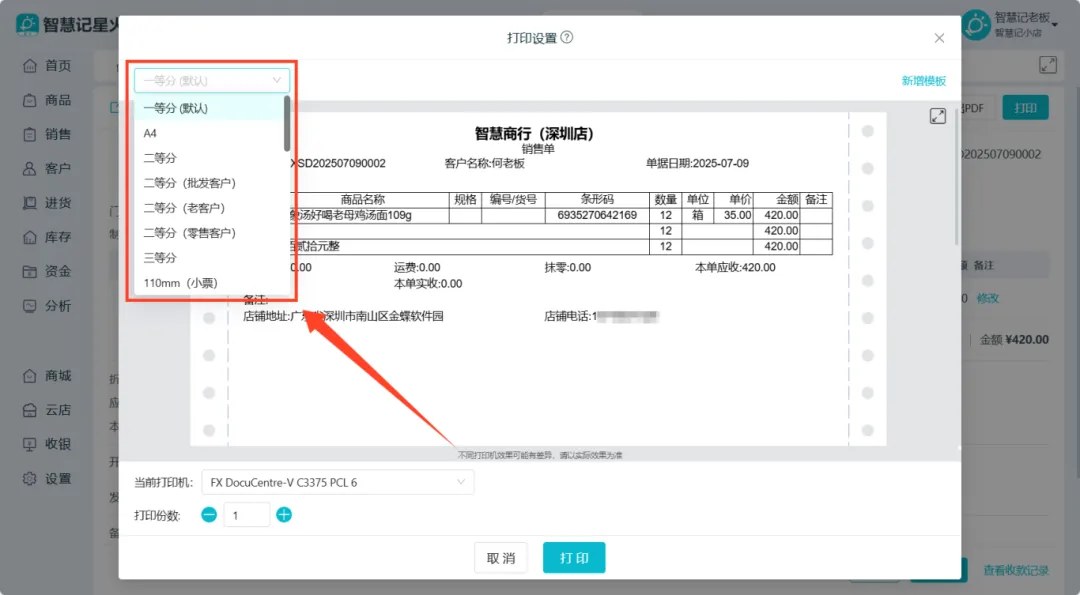
Task: Click the 进货 sidebar icon
Action: 30,203
